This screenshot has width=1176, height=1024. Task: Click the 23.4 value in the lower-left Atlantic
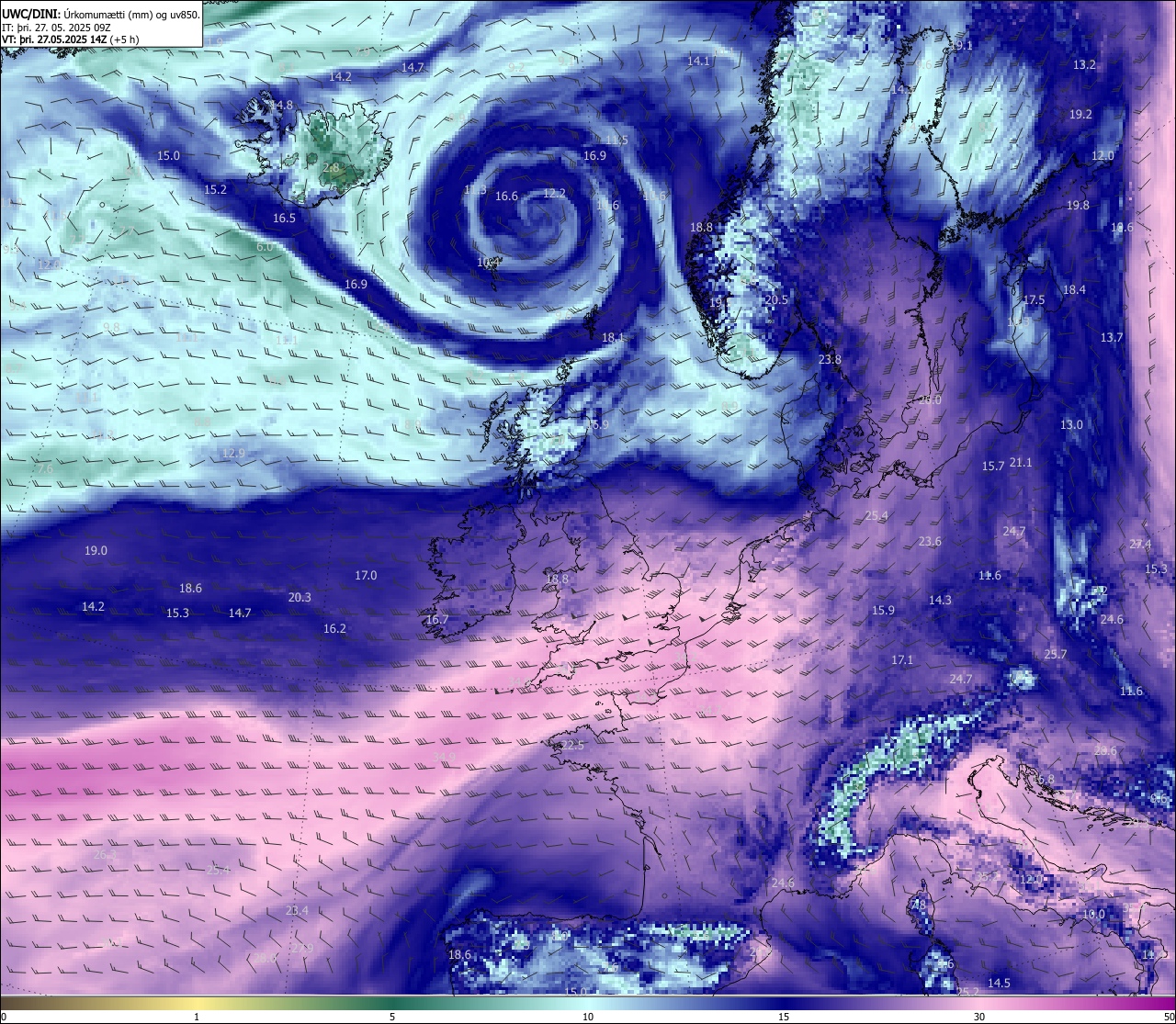pos(297,911)
